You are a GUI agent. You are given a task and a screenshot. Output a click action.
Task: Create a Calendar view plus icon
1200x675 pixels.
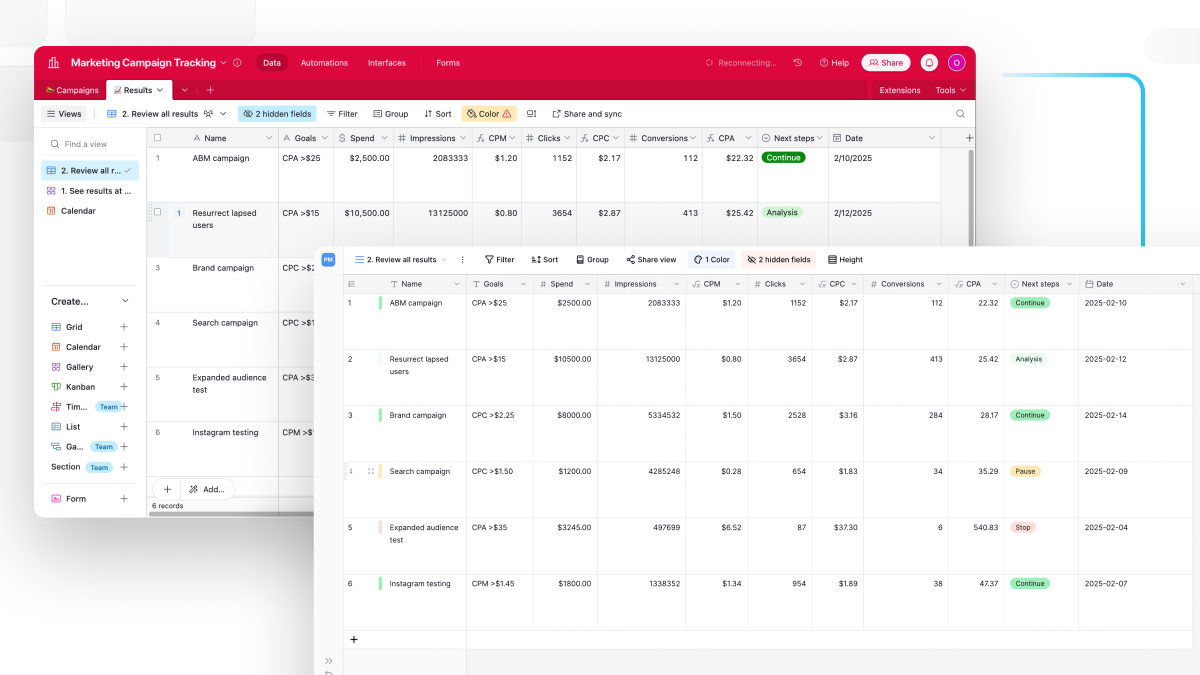(124, 347)
